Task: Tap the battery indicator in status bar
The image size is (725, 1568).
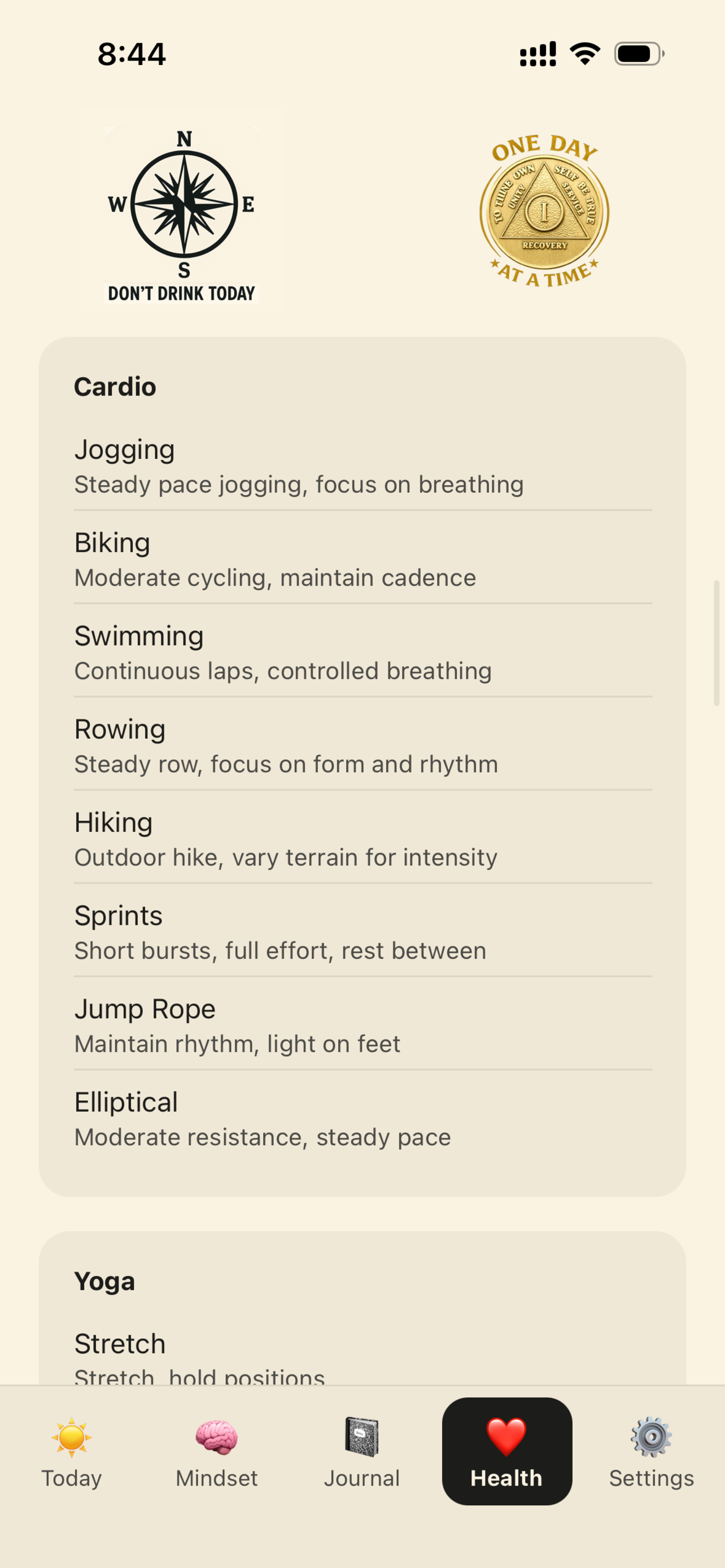Action: pos(639,54)
